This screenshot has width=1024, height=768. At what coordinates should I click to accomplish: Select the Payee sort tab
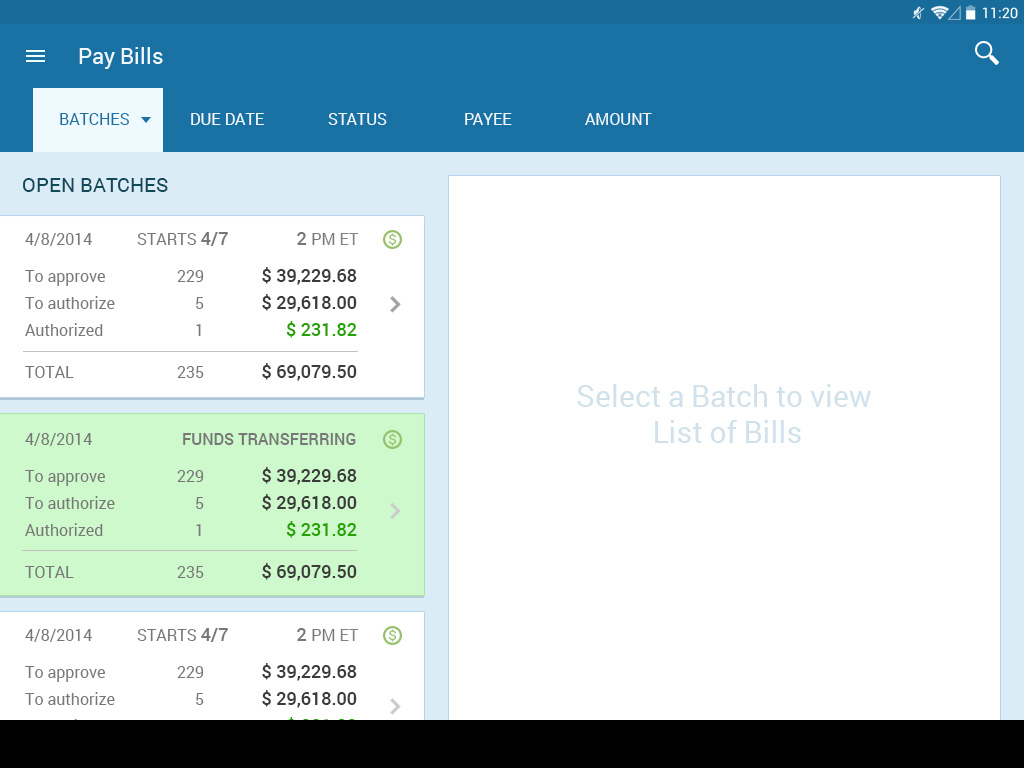488,120
